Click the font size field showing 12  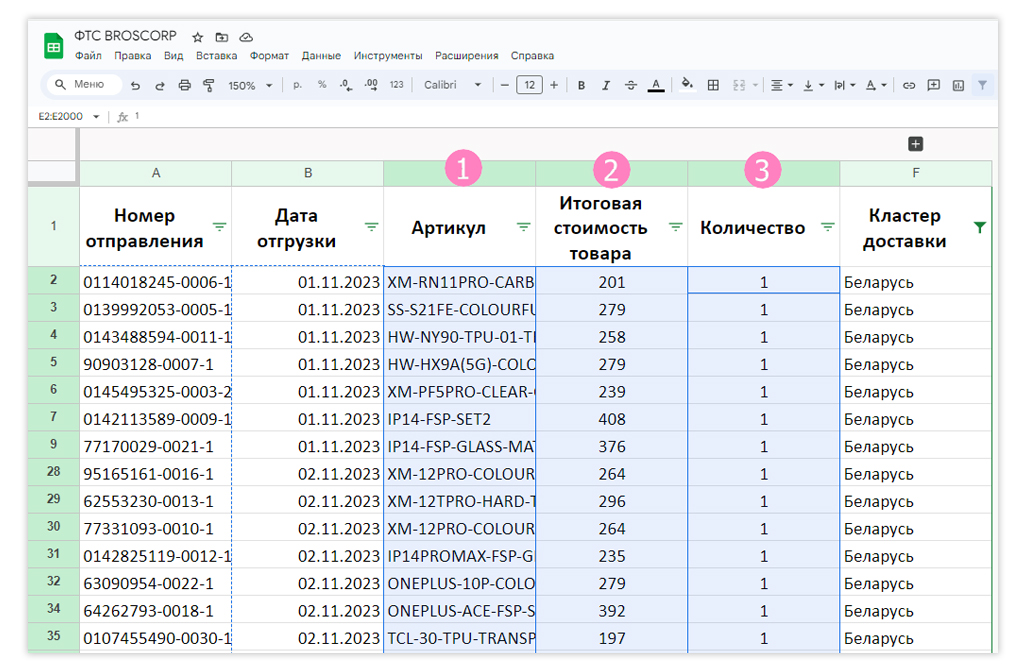pyautogui.click(x=529, y=85)
